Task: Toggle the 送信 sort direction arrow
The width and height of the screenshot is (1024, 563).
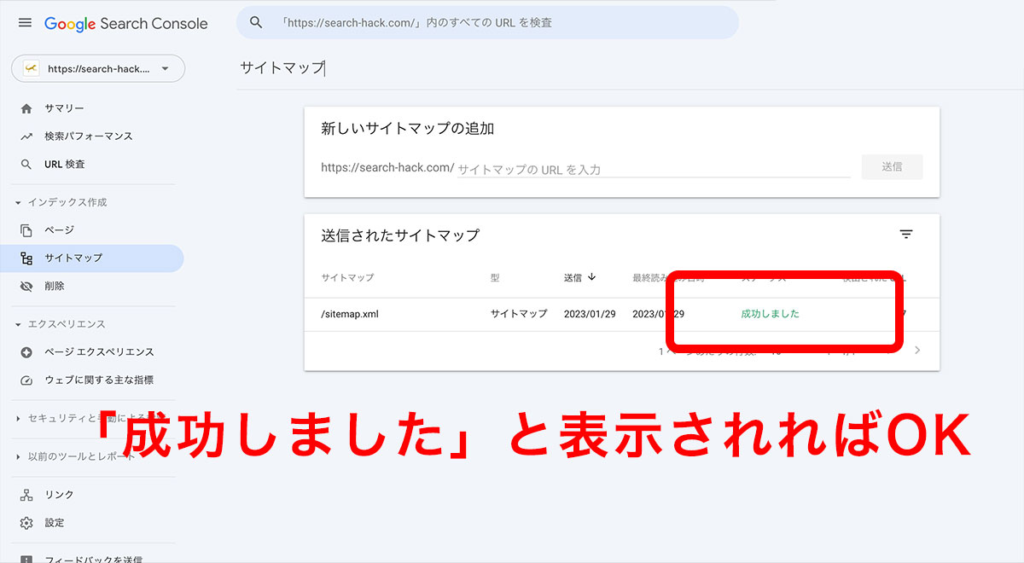Action: [x=592, y=277]
